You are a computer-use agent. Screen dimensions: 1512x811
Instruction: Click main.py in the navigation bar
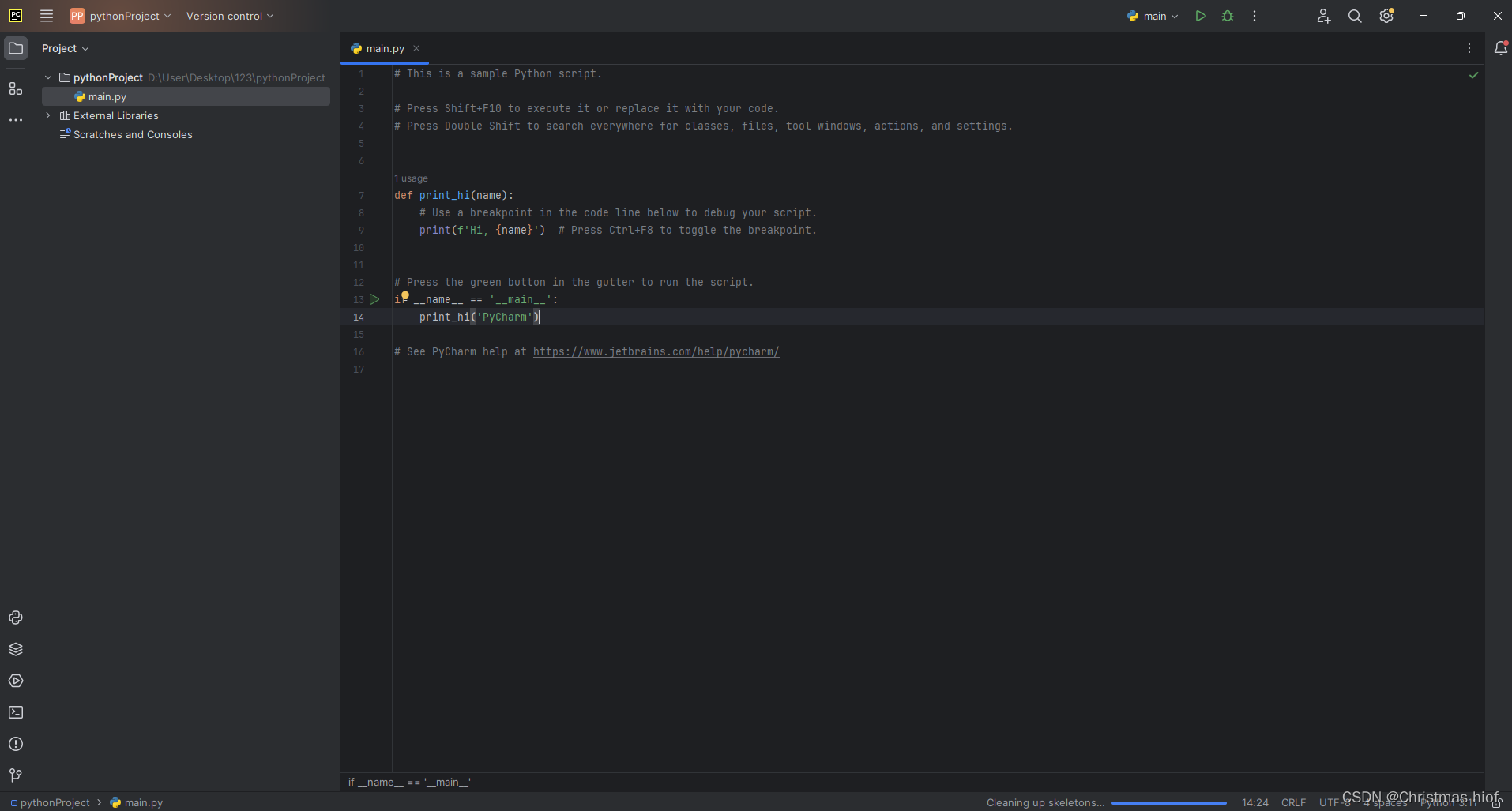point(137,802)
